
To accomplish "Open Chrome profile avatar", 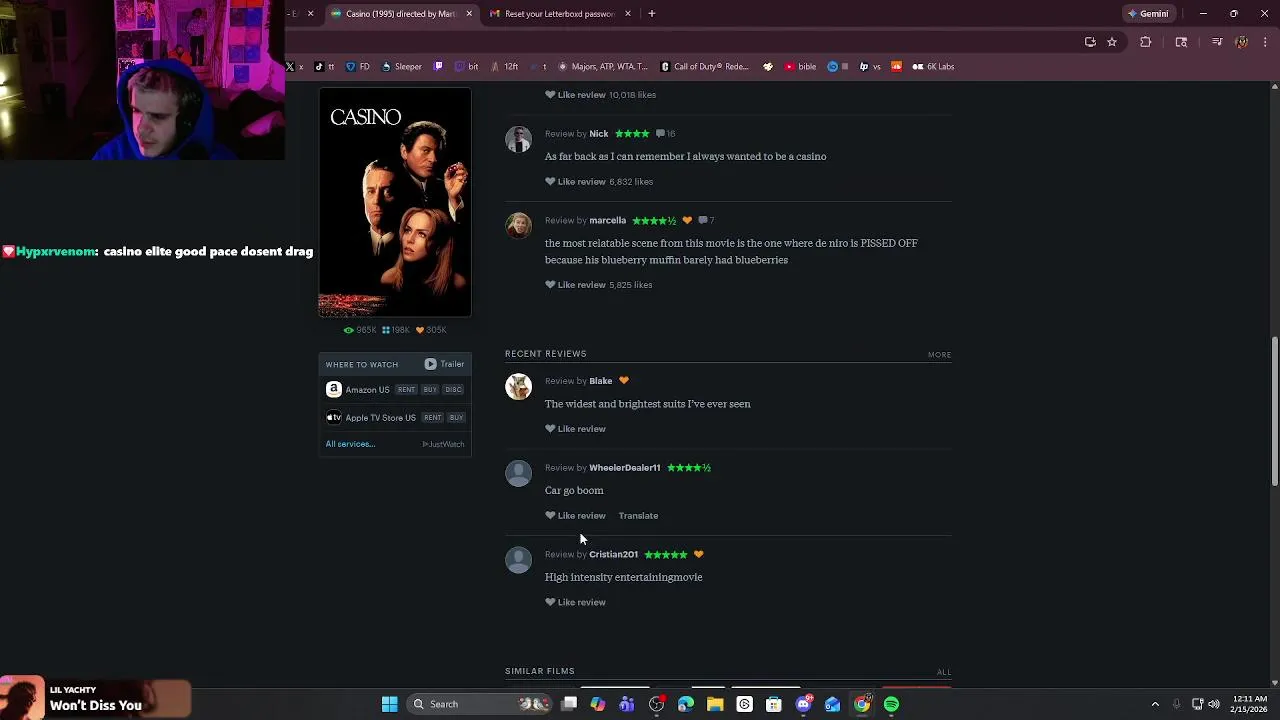I will [1241, 42].
